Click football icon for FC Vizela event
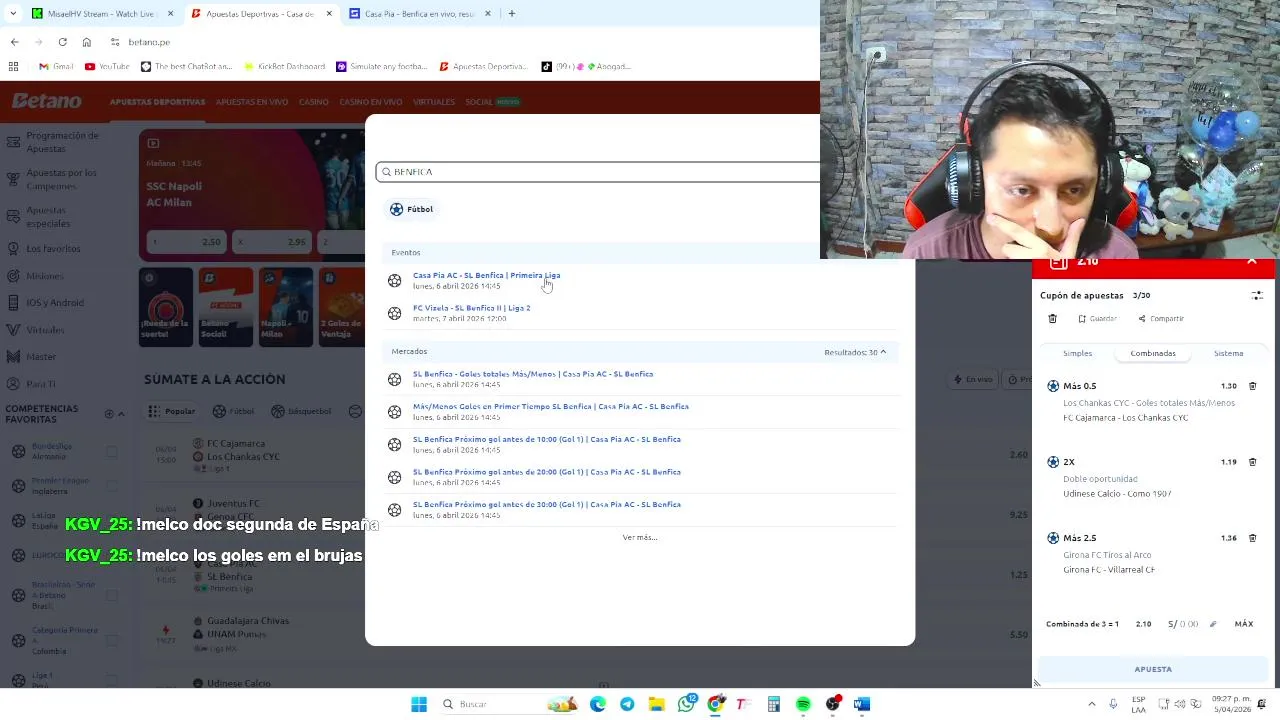 395,313
